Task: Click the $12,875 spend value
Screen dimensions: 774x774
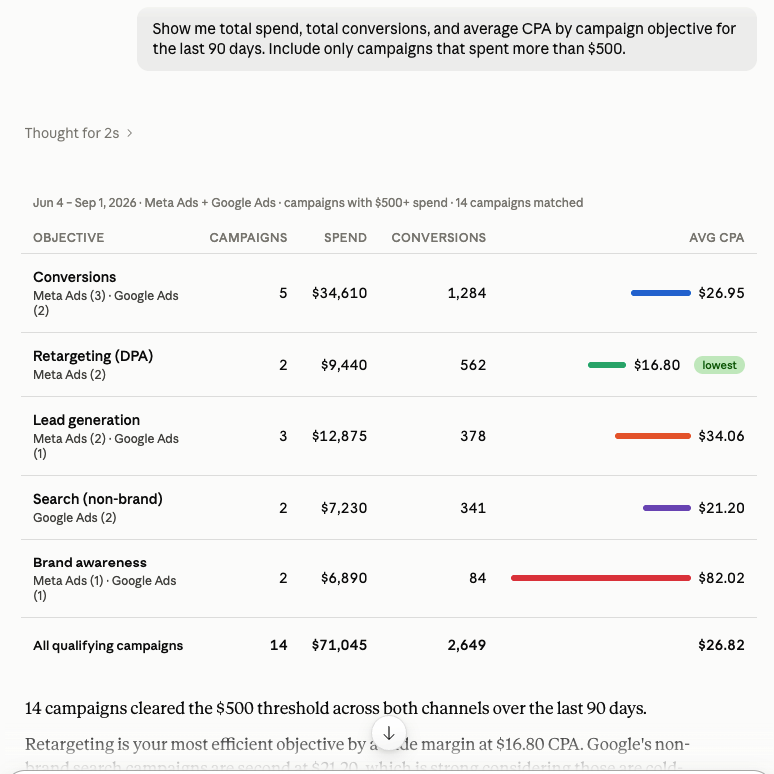Action: [340, 436]
